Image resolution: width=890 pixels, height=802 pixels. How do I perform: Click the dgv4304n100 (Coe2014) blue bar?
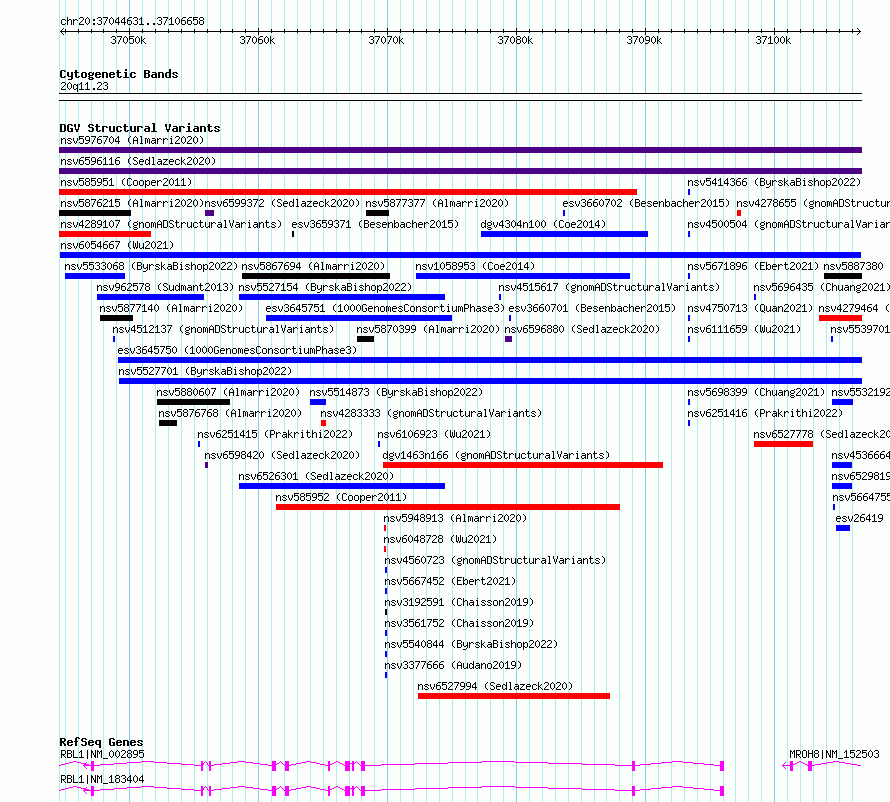click(564, 234)
